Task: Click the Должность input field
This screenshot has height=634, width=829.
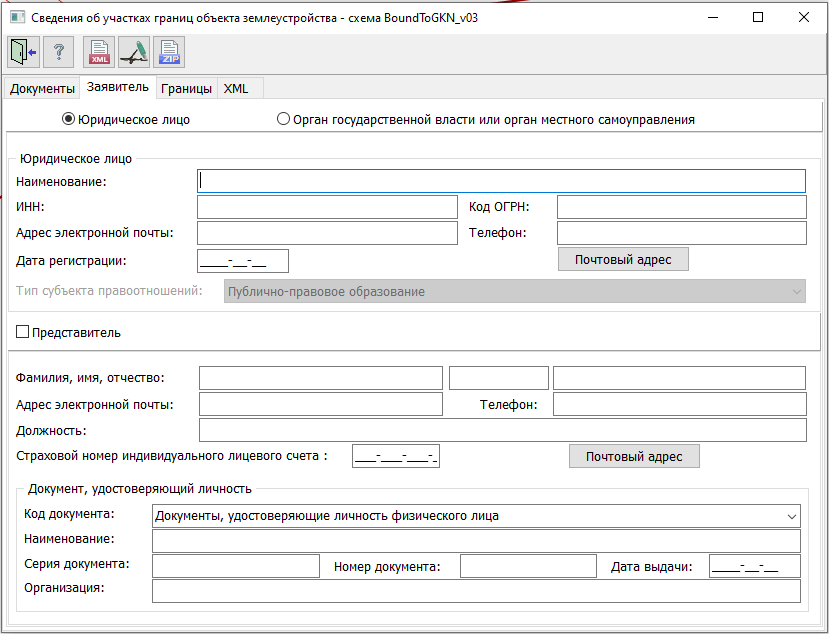Action: 502,430
